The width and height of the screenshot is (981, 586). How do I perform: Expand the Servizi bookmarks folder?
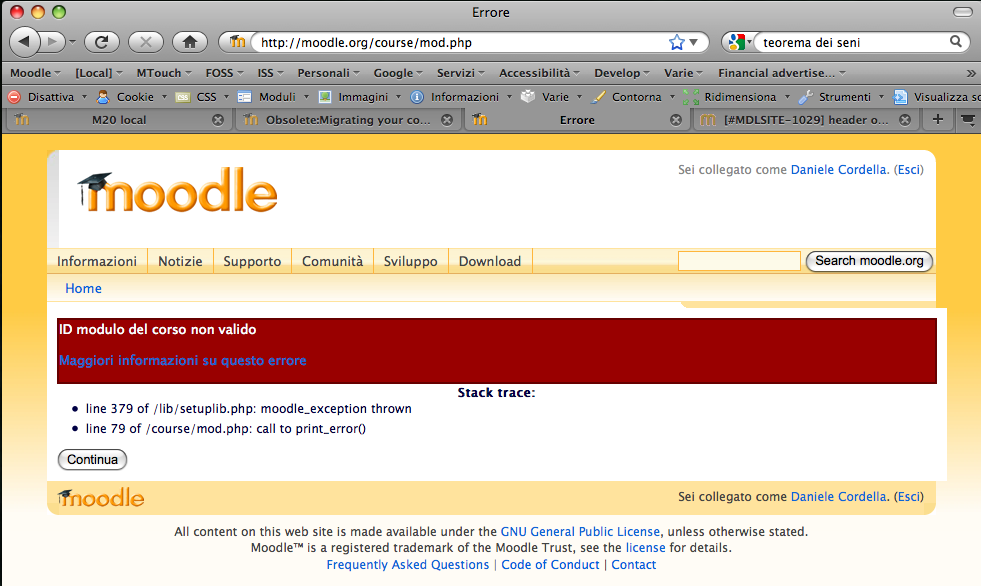point(460,73)
